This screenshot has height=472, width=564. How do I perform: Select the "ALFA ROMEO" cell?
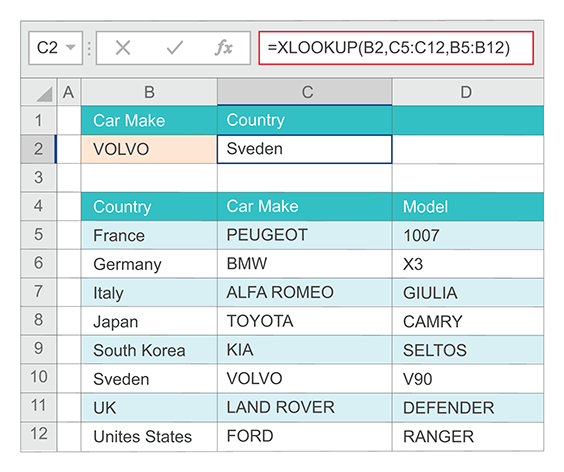[305, 292]
